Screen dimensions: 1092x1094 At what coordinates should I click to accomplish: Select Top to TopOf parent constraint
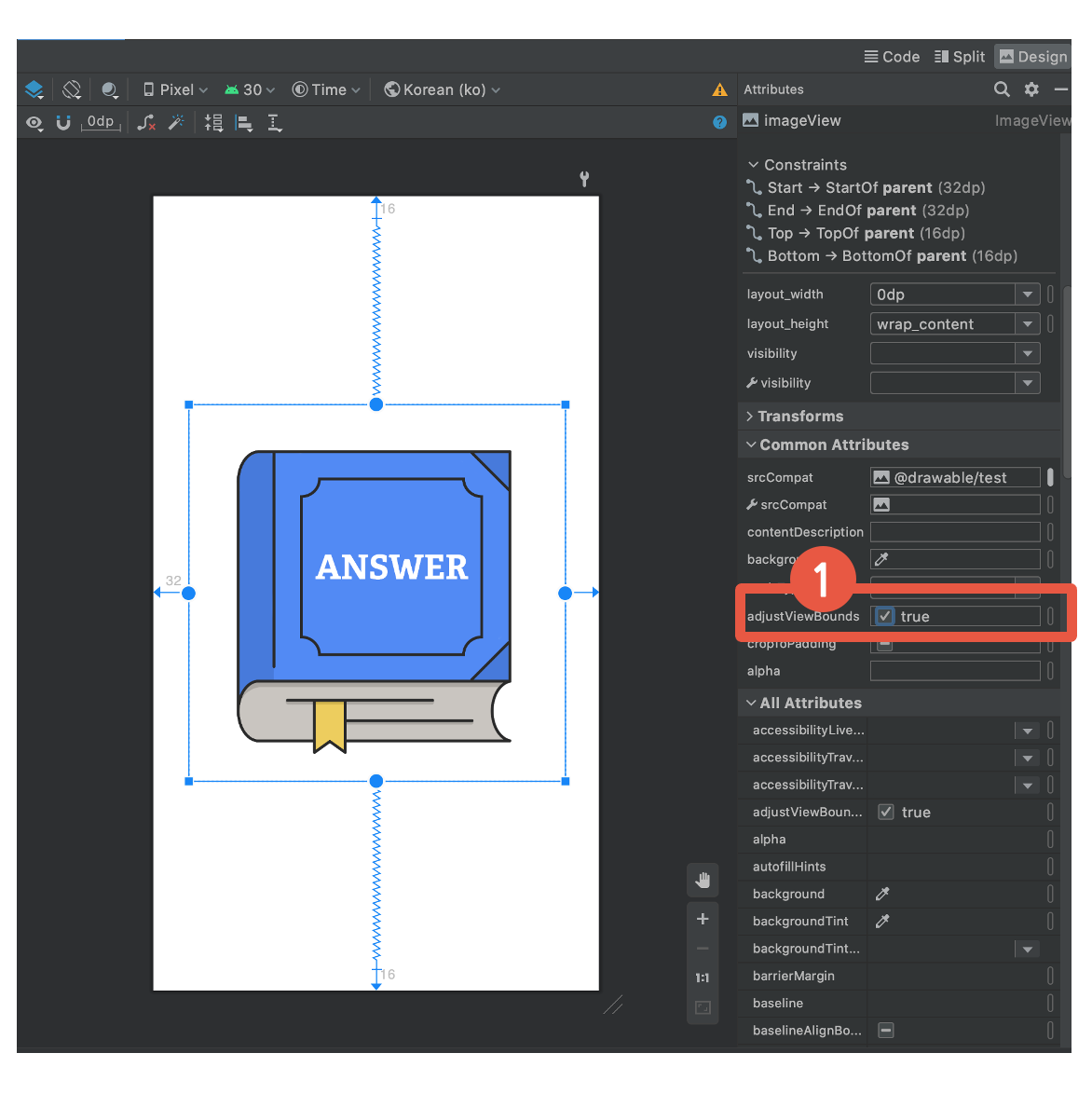[855, 234]
